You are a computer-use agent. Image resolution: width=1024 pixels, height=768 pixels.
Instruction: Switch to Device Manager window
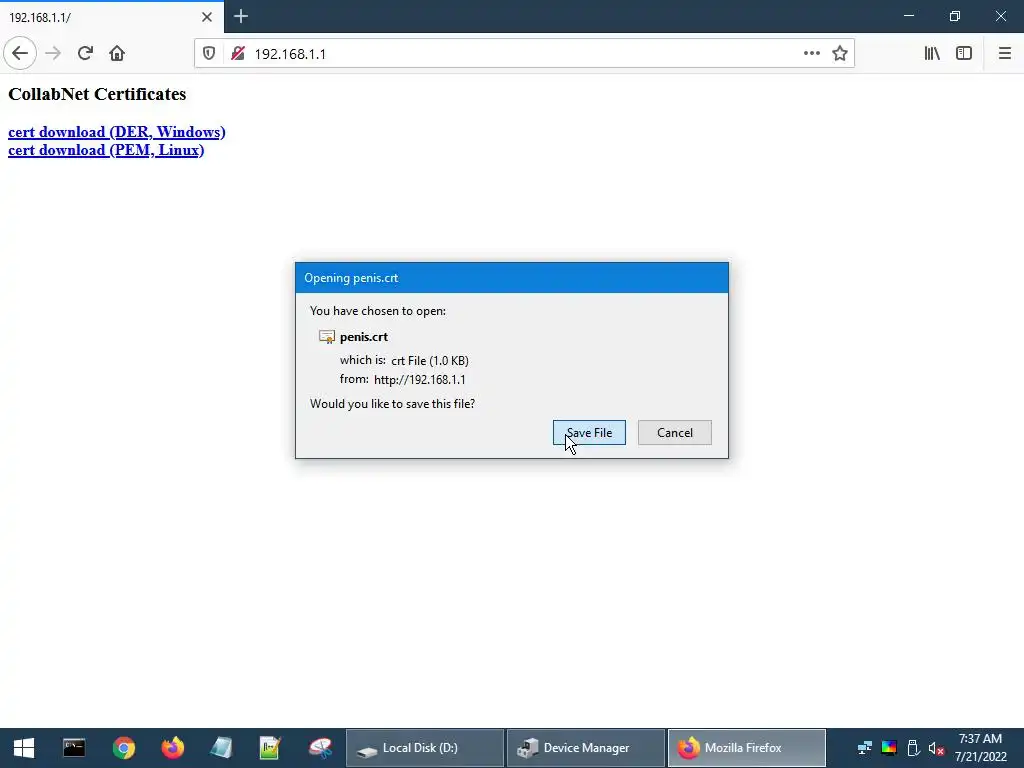tap(586, 748)
